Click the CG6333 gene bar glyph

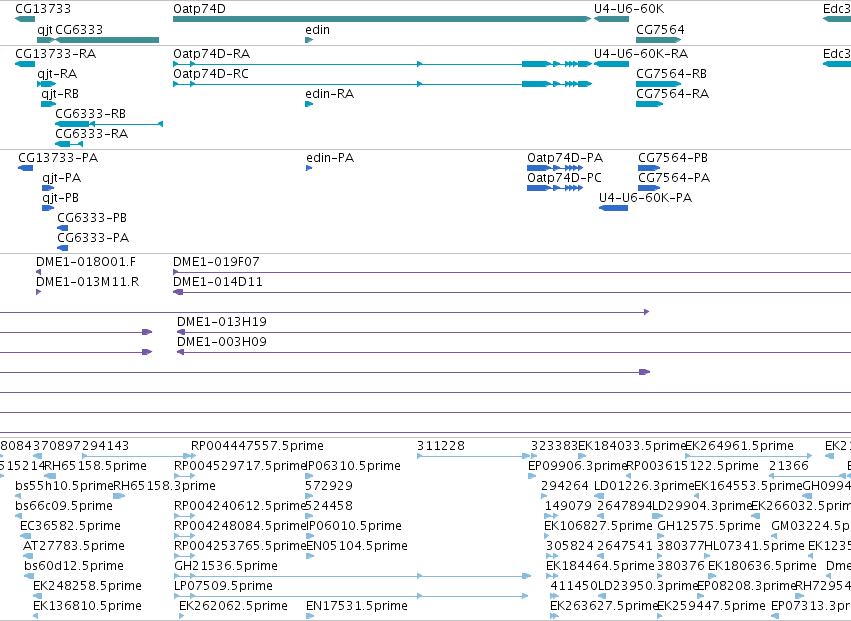[107, 40]
